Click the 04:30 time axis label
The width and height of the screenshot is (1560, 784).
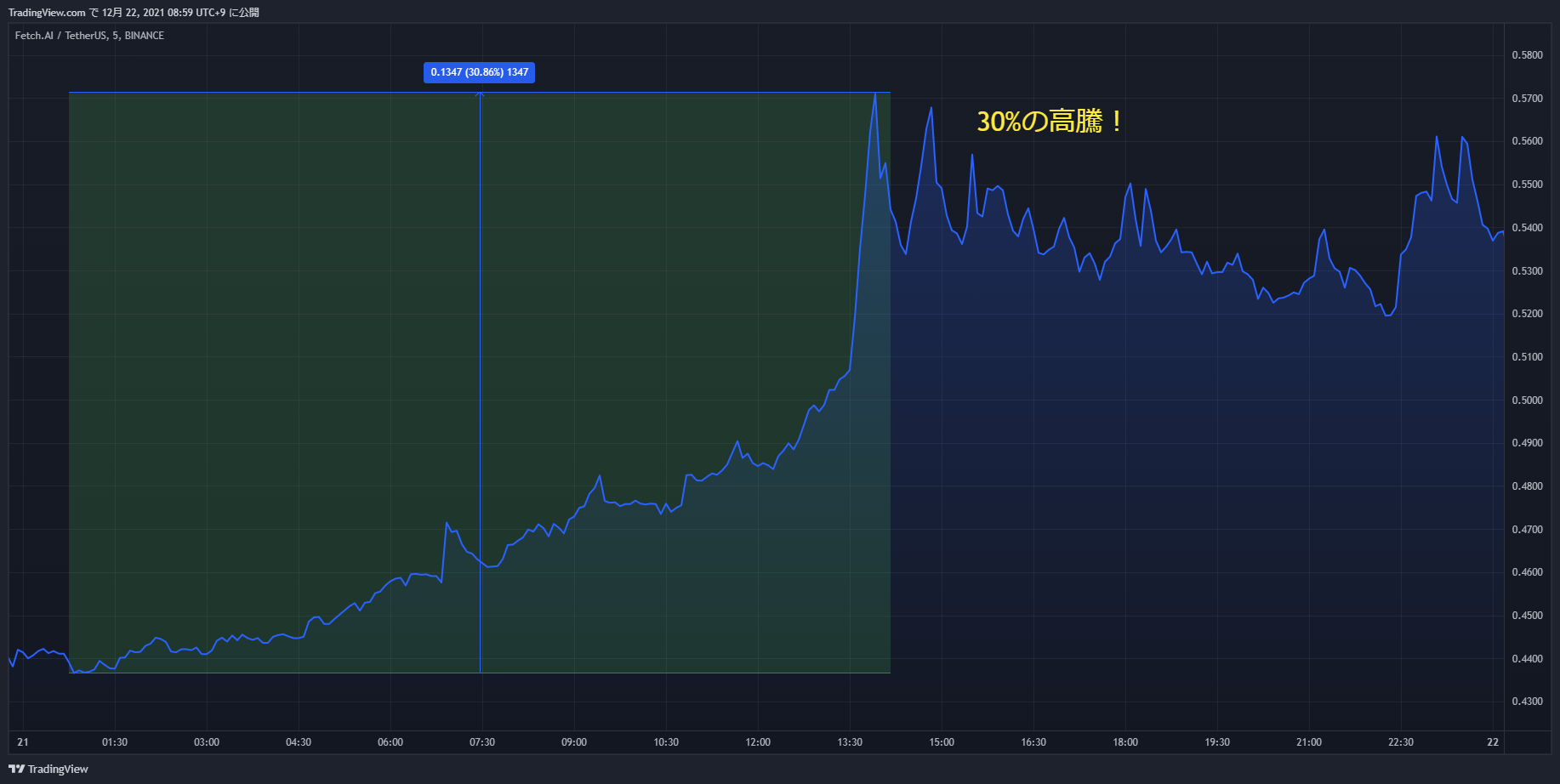pyautogui.click(x=299, y=742)
